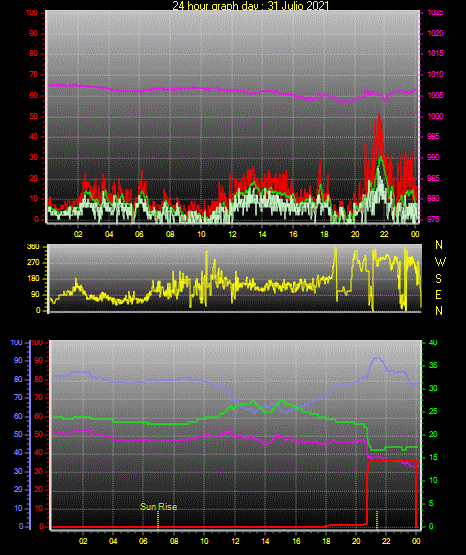Click the 360 label on wind direction axis
Image resolution: width=466 pixels, height=555 pixels.
(x=33, y=247)
